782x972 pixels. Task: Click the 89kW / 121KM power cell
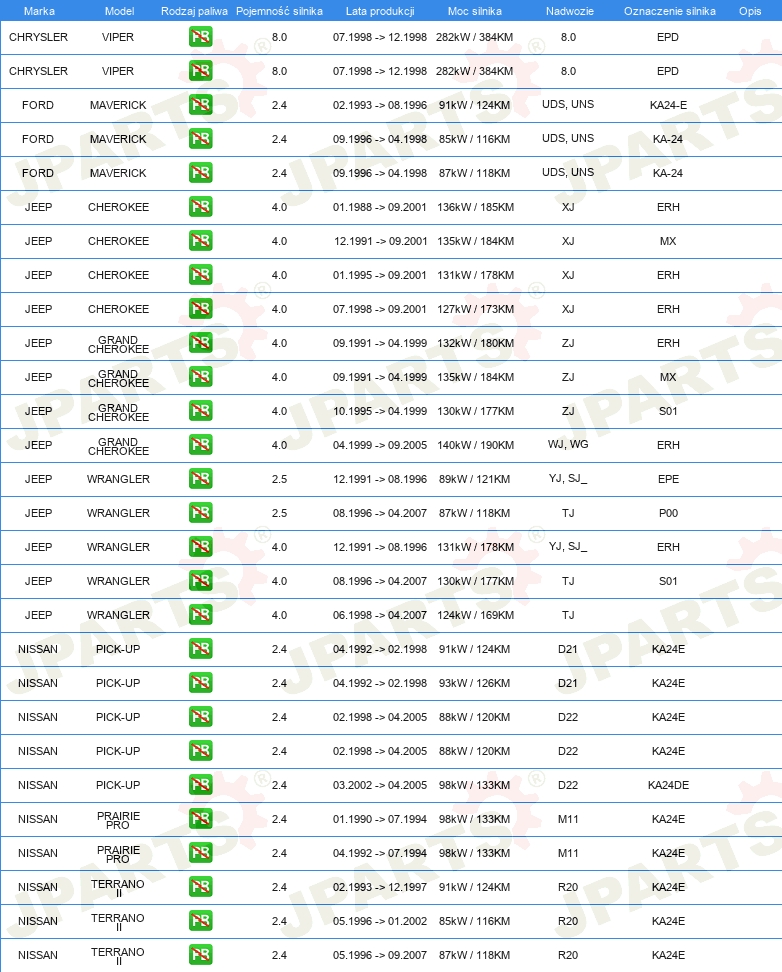click(474, 479)
